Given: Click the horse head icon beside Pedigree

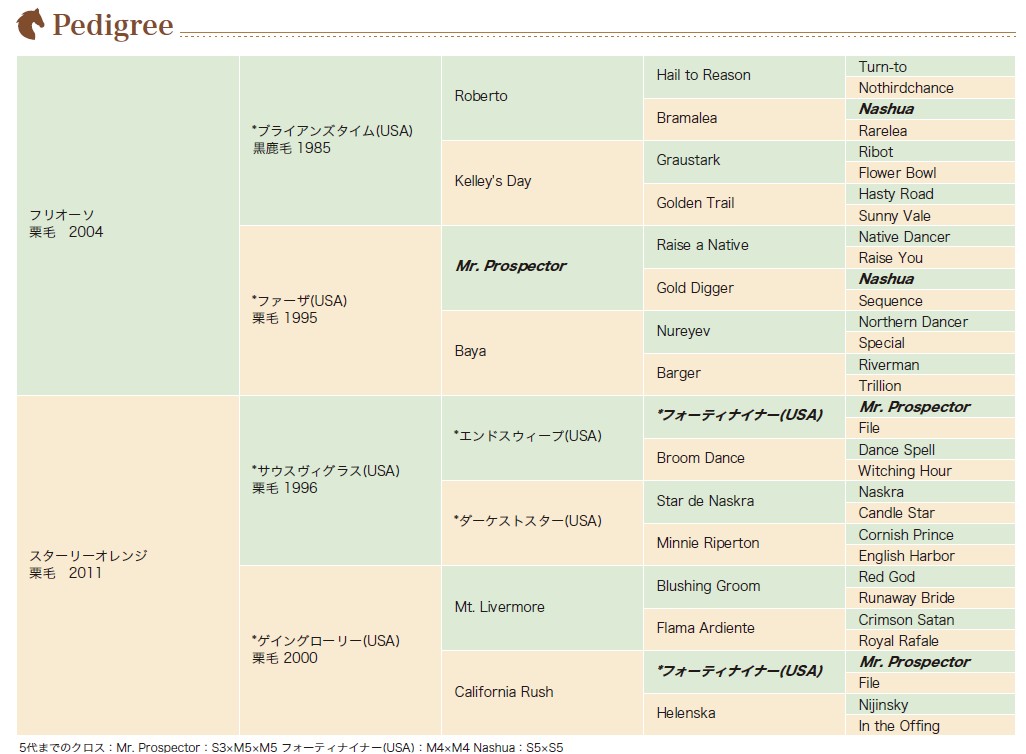Looking at the screenshot, I should [x=30, y=24].
